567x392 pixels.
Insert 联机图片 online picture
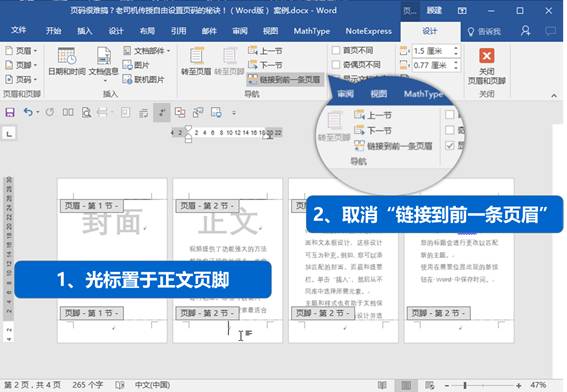[144, 79]
